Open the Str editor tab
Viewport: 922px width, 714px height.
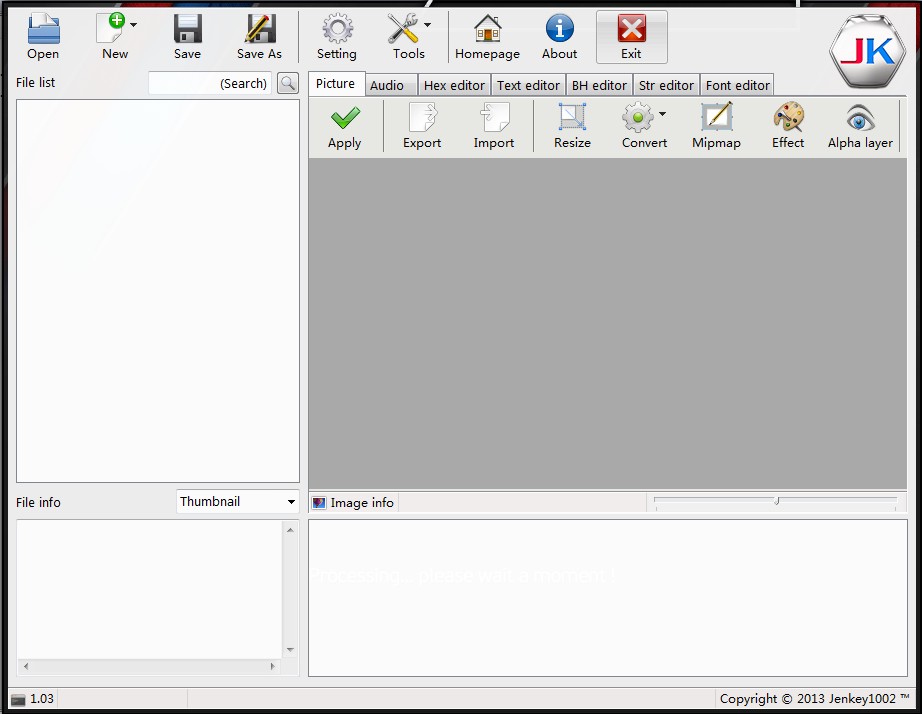coord(666,85)
